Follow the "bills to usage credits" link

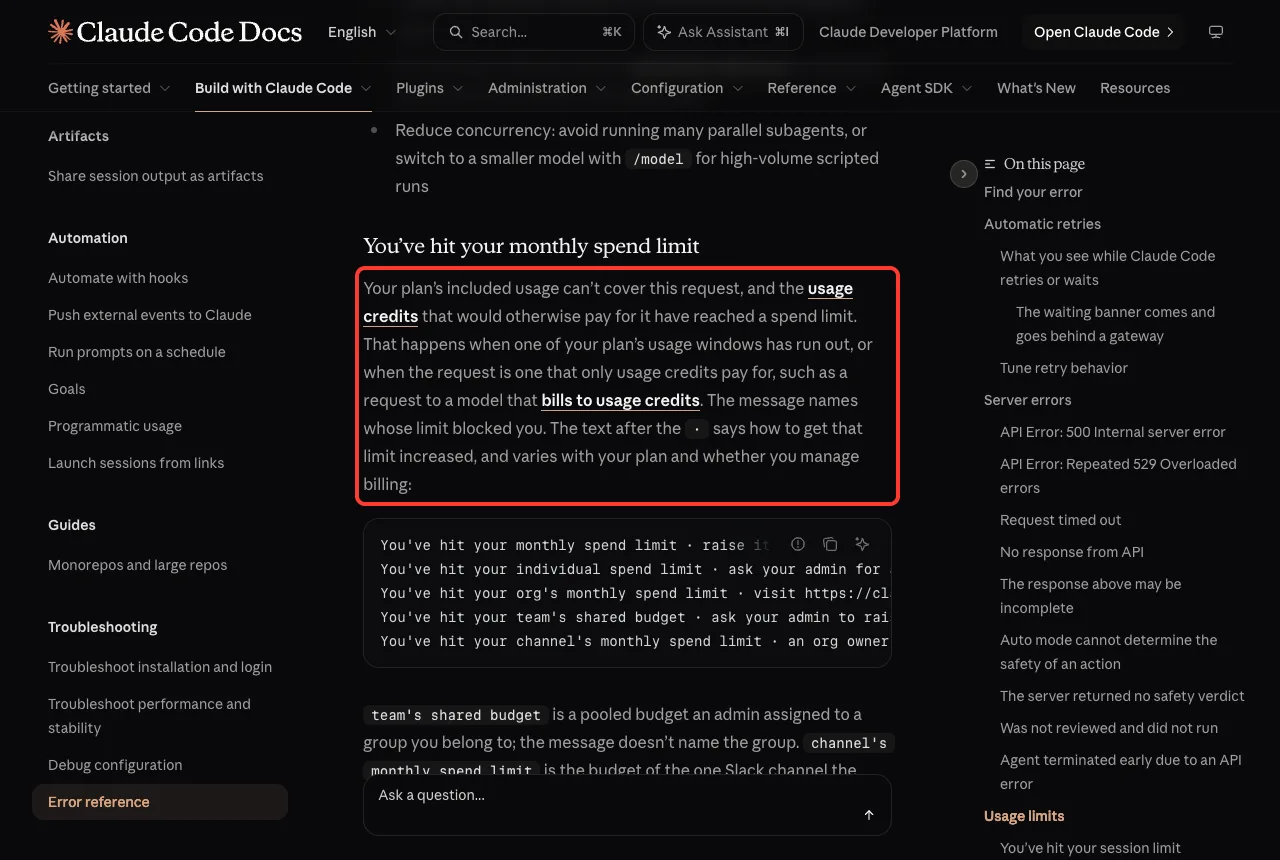tap(620, 400)
